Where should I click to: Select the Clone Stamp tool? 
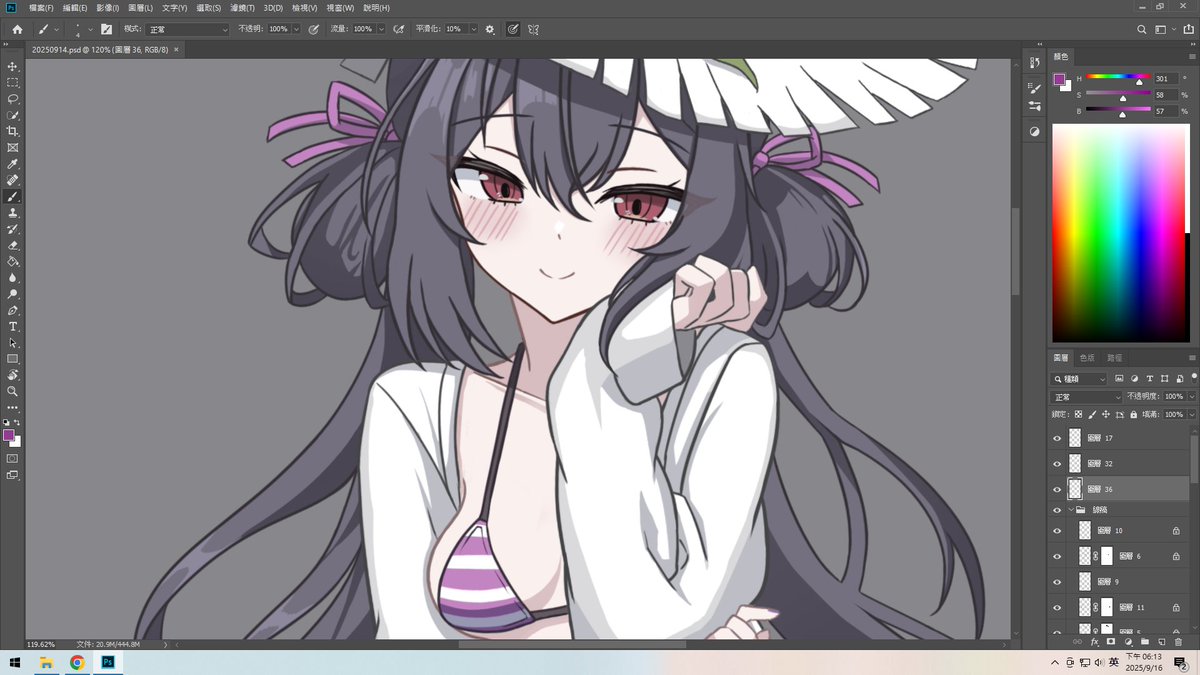13,213
